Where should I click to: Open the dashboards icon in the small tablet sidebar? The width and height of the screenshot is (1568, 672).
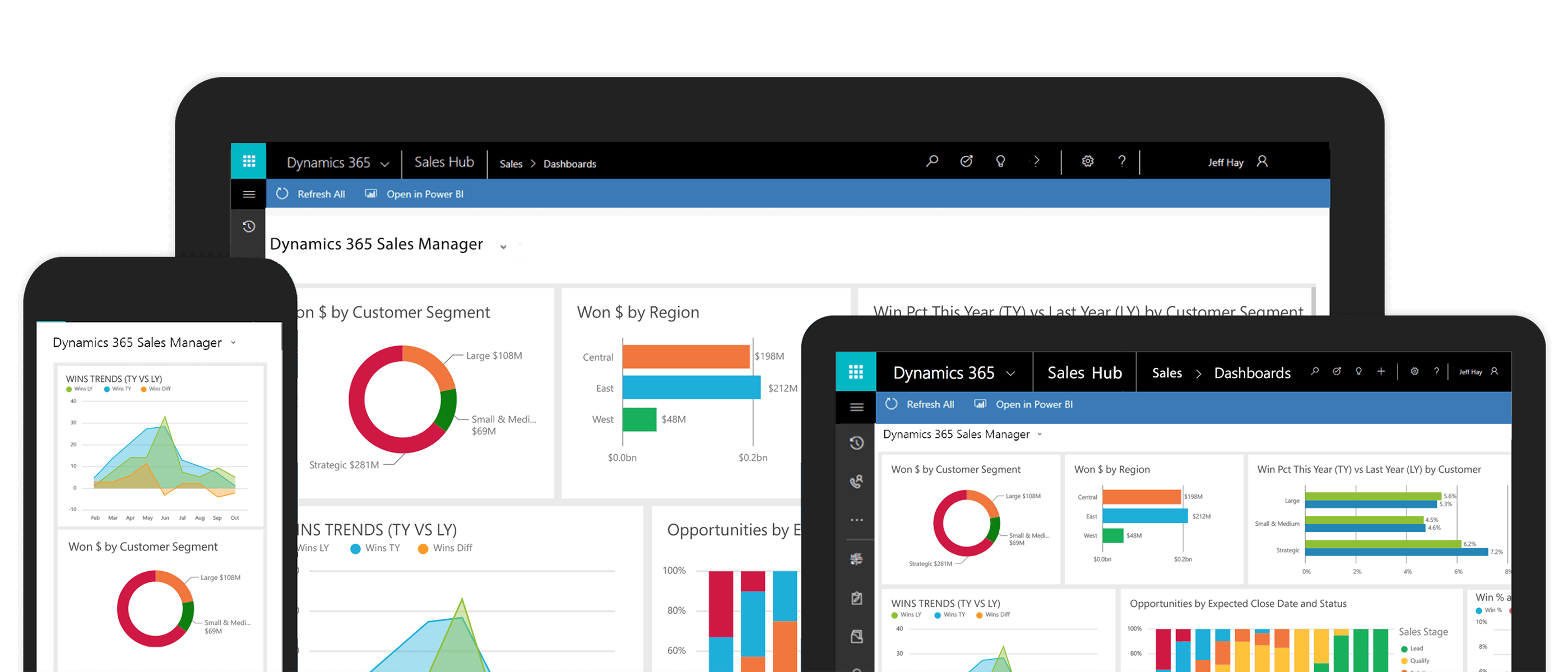tap(856, 559)
